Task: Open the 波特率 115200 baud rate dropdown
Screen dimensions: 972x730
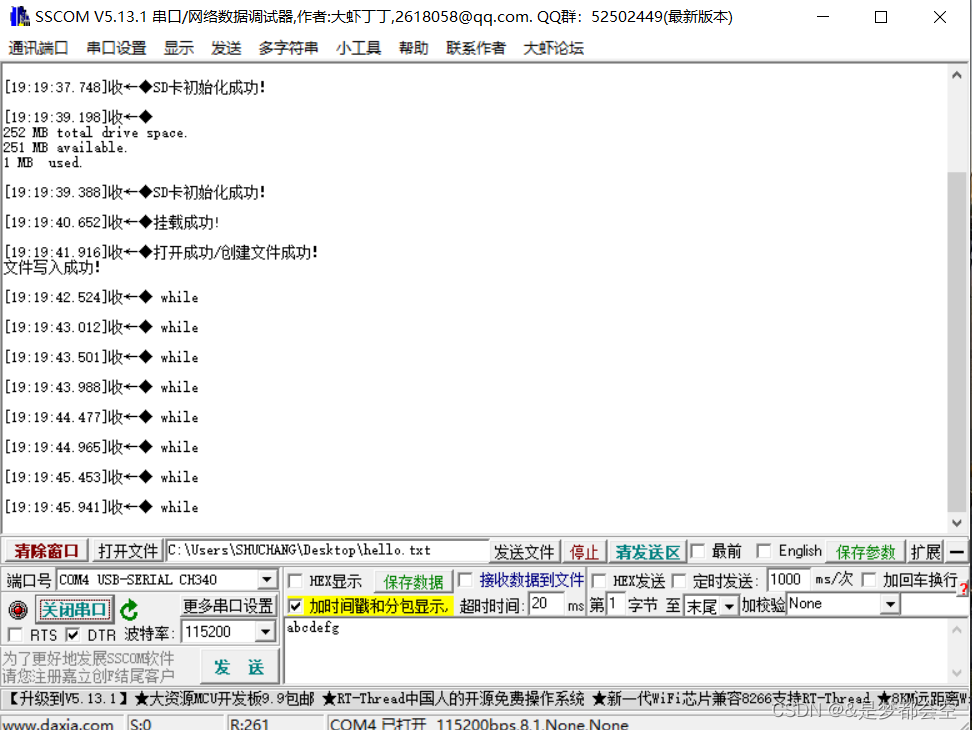Action: [266, 631]
